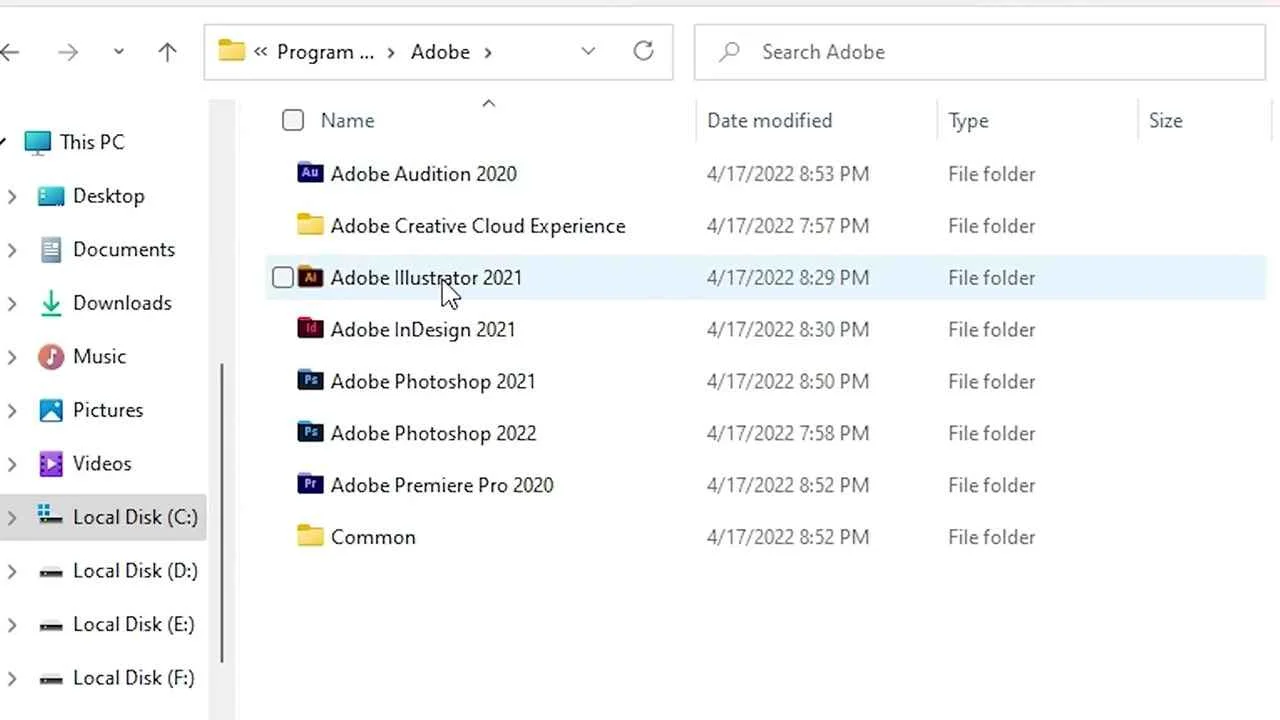Click the Local Disk (D:) drive icon
Viewport: 1280px width, 720px height.
(x=51, y=572)
